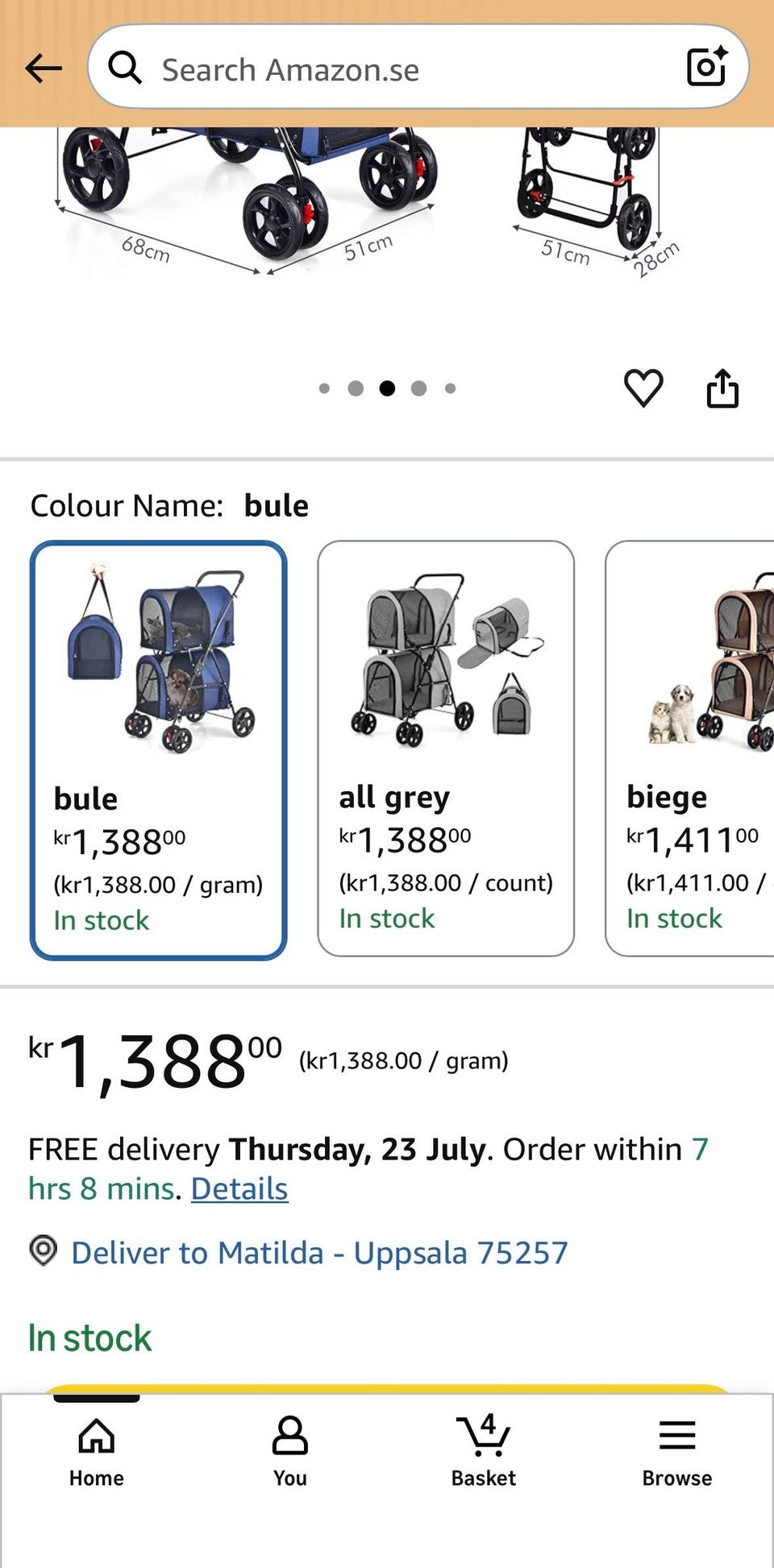Jump to first image carousel dot
Viewport: 774px width, 1568px height.
click(324, 388)
